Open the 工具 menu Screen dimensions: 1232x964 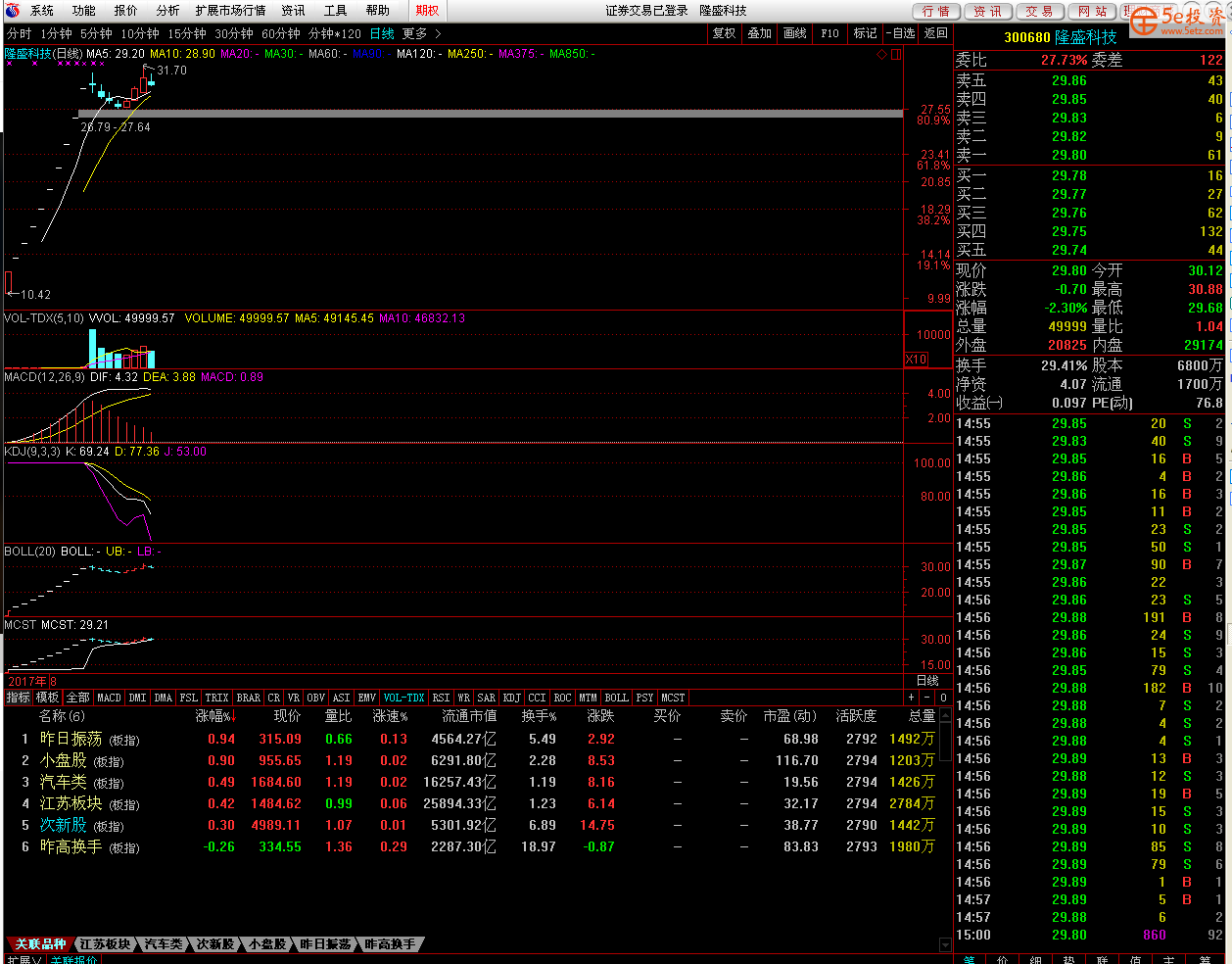pos(336,11)
